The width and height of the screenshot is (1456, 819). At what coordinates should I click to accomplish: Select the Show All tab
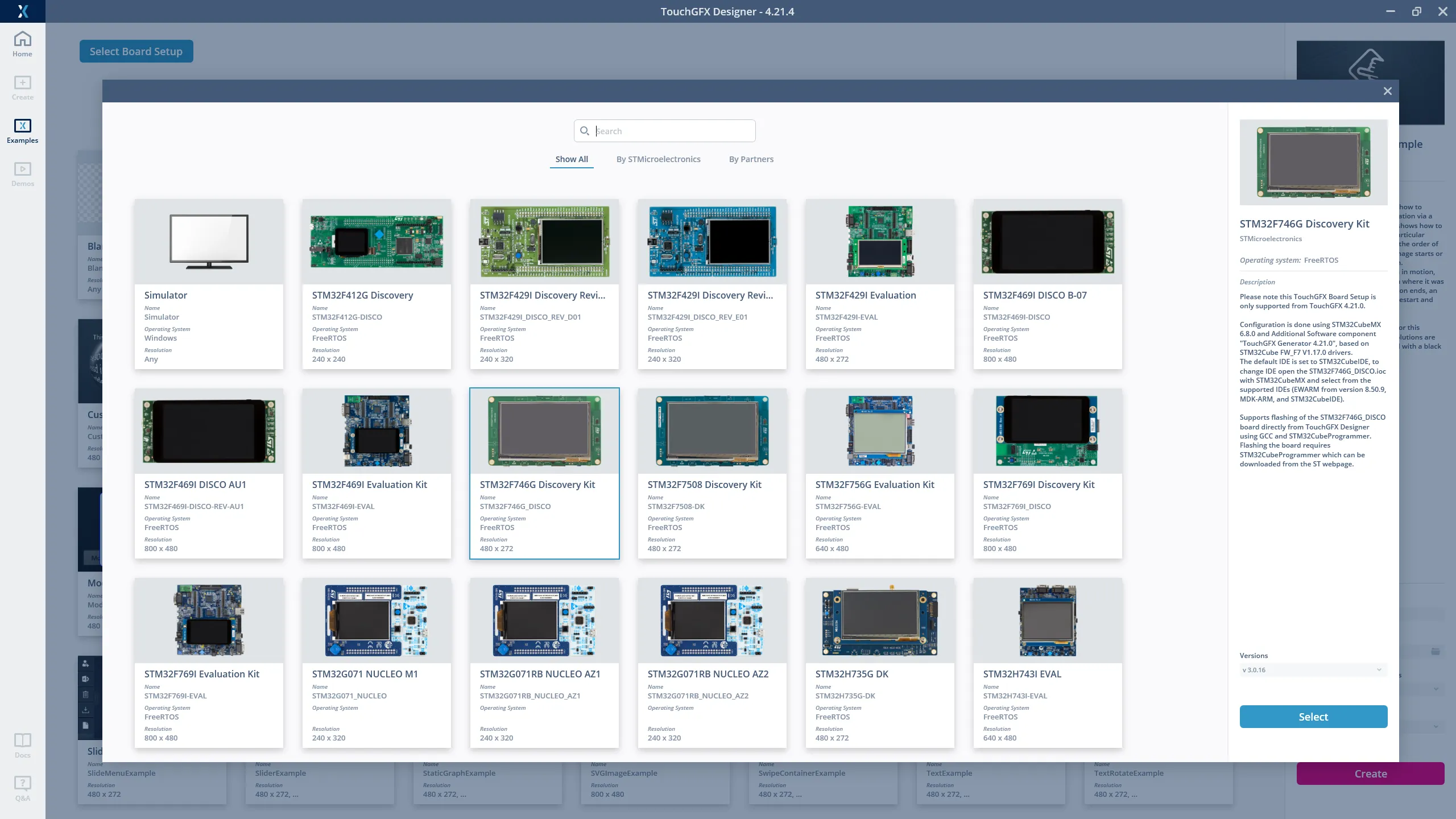571,159
